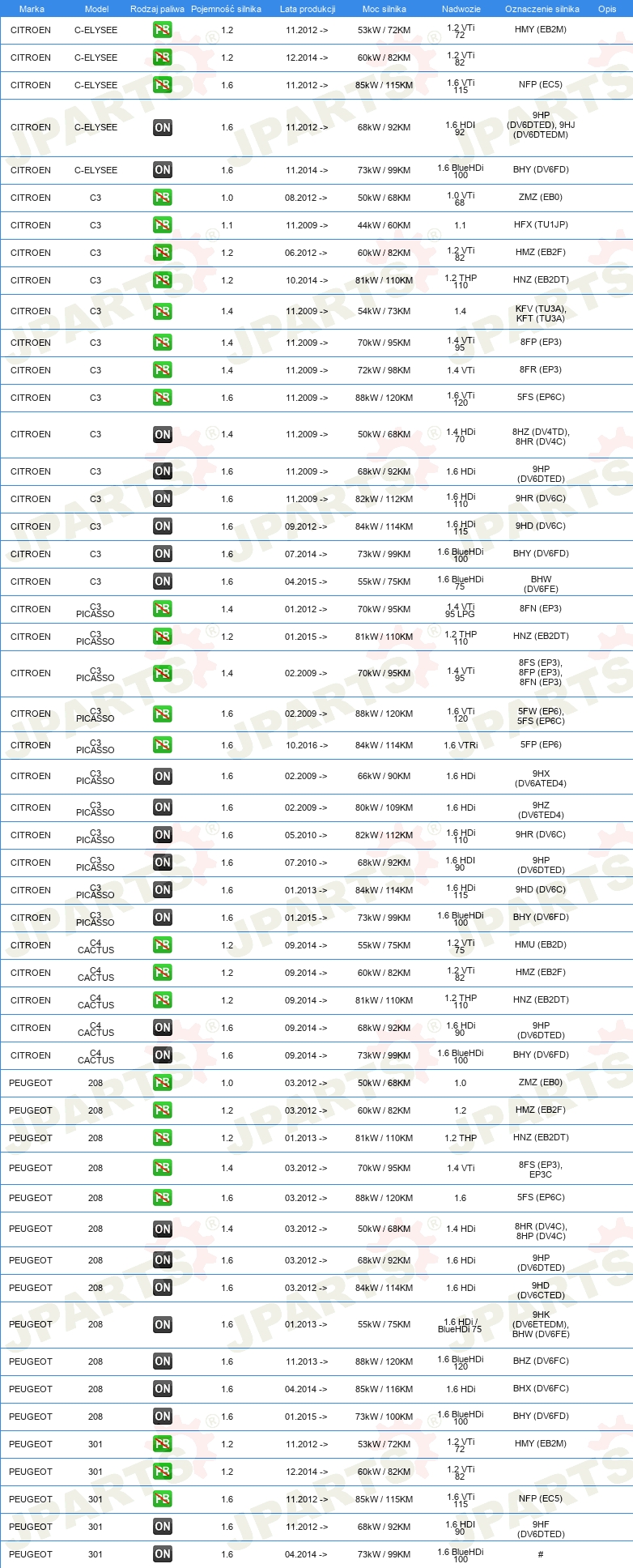Click the petrol icon for Citroen C3 72kW / 98KM
633x1568 pixels.
163,370
